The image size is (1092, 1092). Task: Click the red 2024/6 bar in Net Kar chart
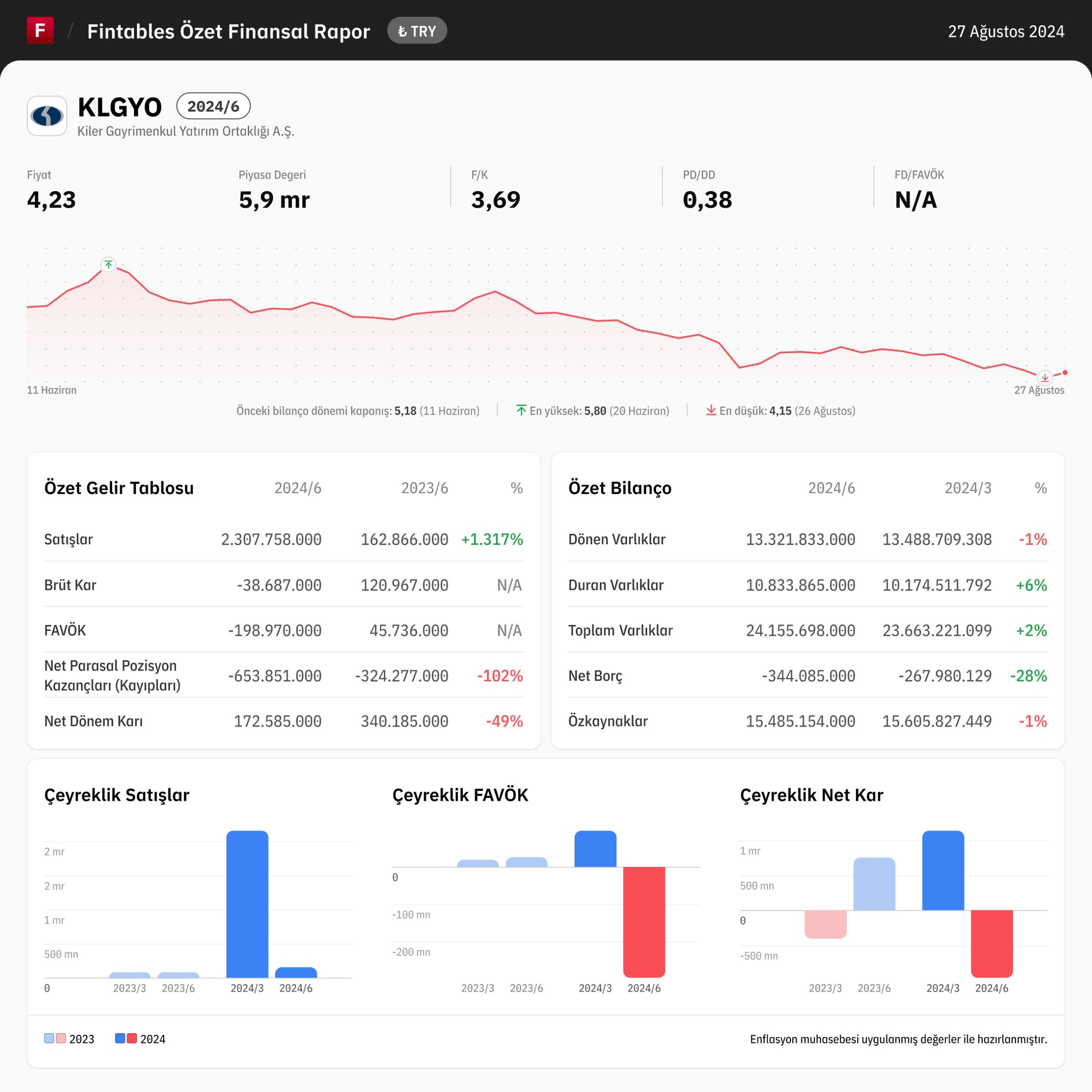click(x=991, y=944)
